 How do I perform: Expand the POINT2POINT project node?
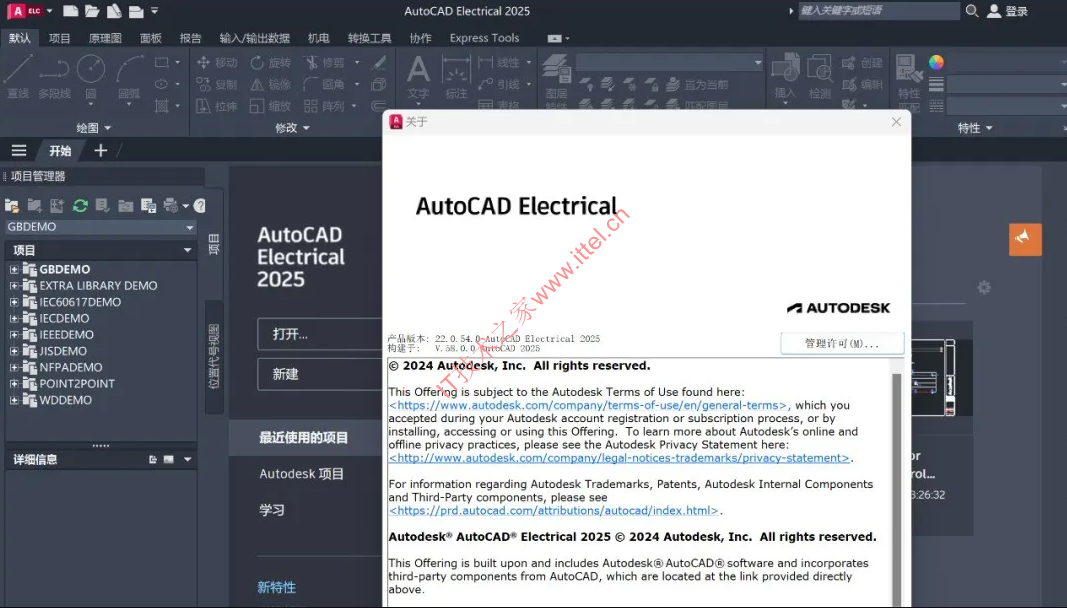[x=14, y=384]
